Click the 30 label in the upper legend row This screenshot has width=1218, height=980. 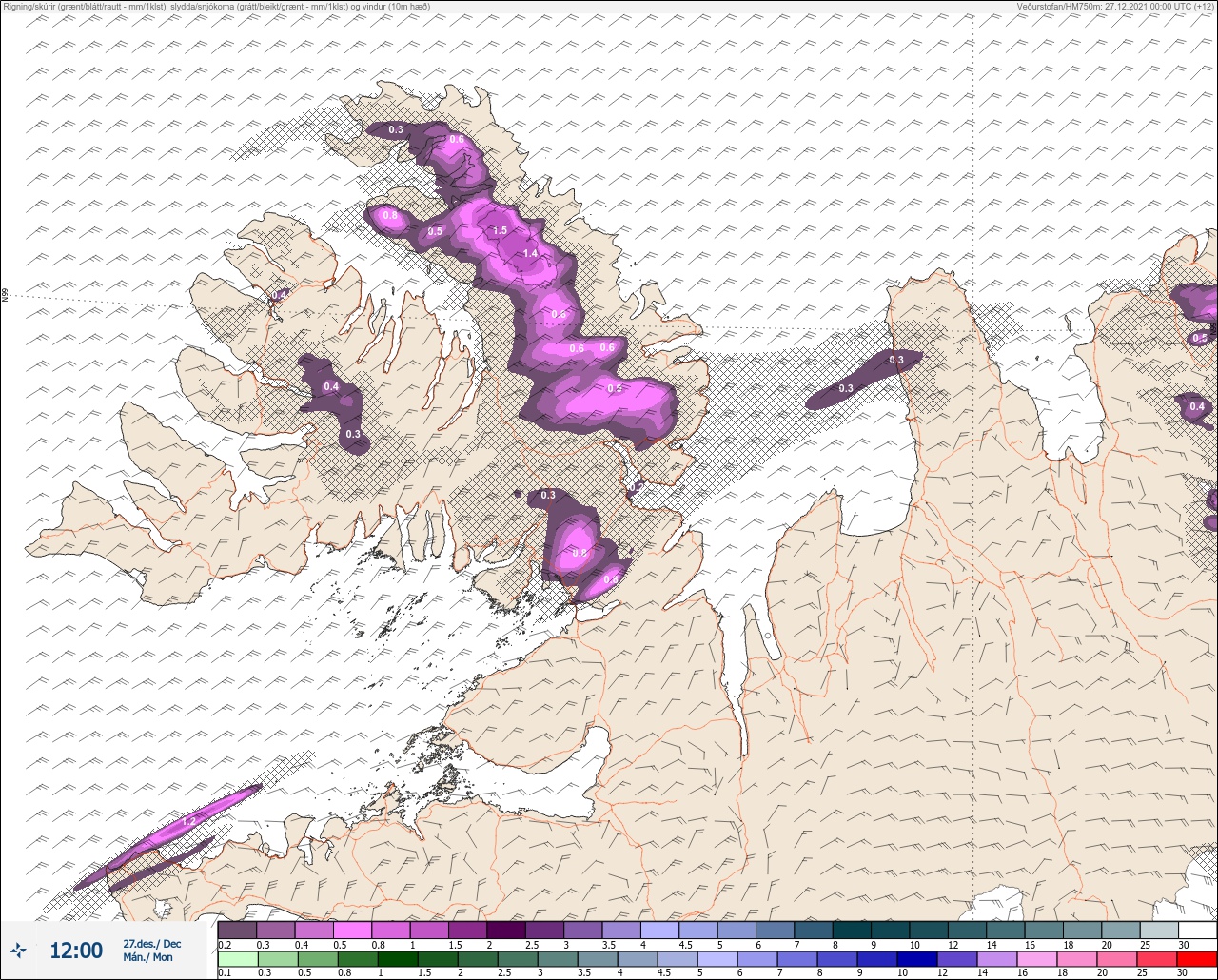tap(1182, 945)
